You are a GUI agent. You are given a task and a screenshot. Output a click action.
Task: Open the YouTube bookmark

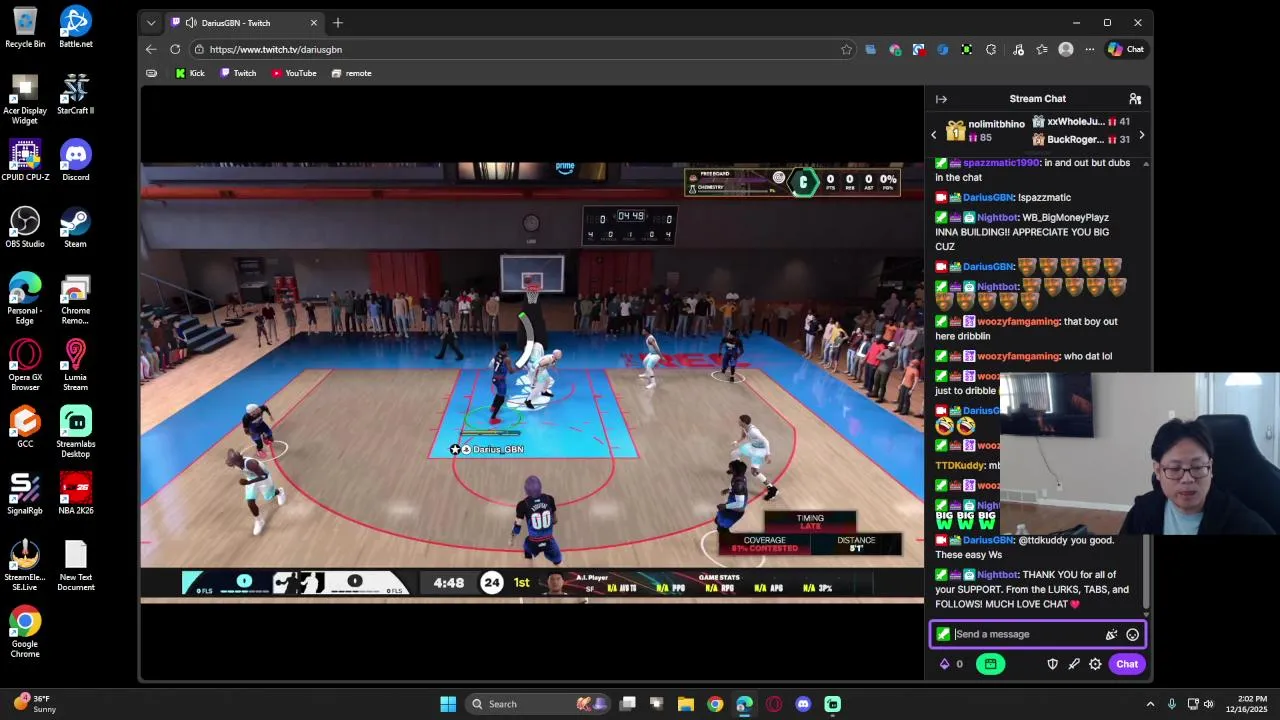pos(294,73)
